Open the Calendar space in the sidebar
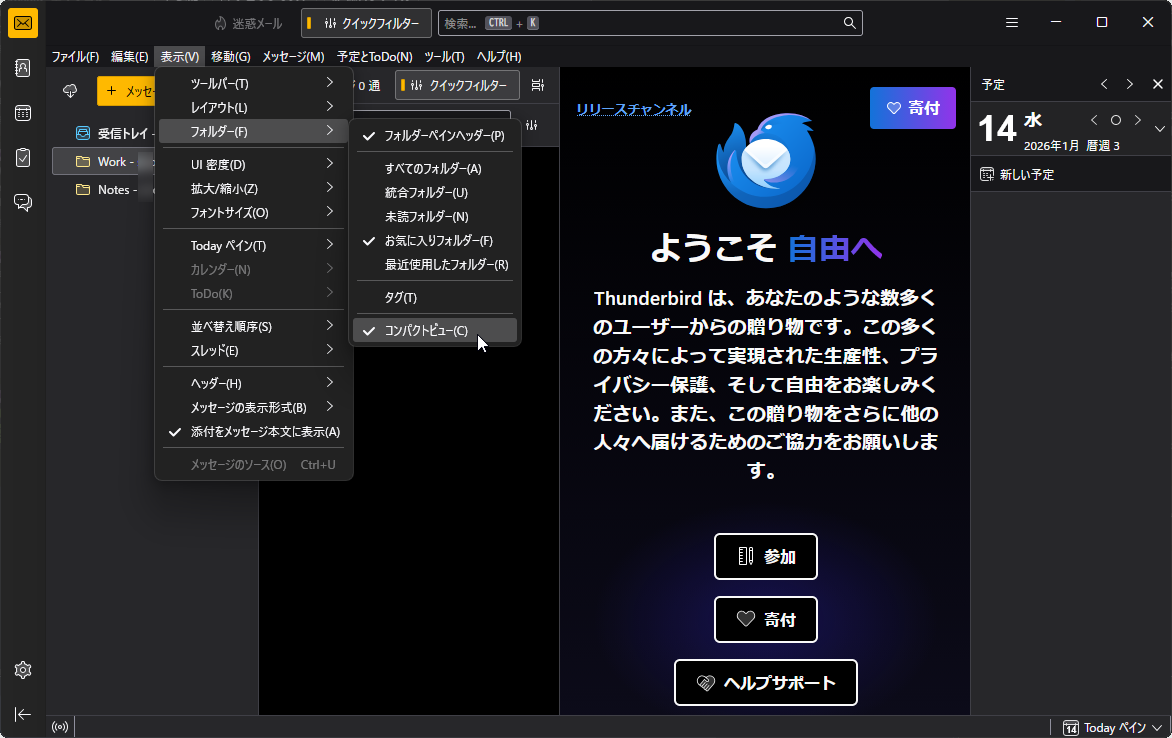This screenshot has height=738, width=1172. click(22, 113)
